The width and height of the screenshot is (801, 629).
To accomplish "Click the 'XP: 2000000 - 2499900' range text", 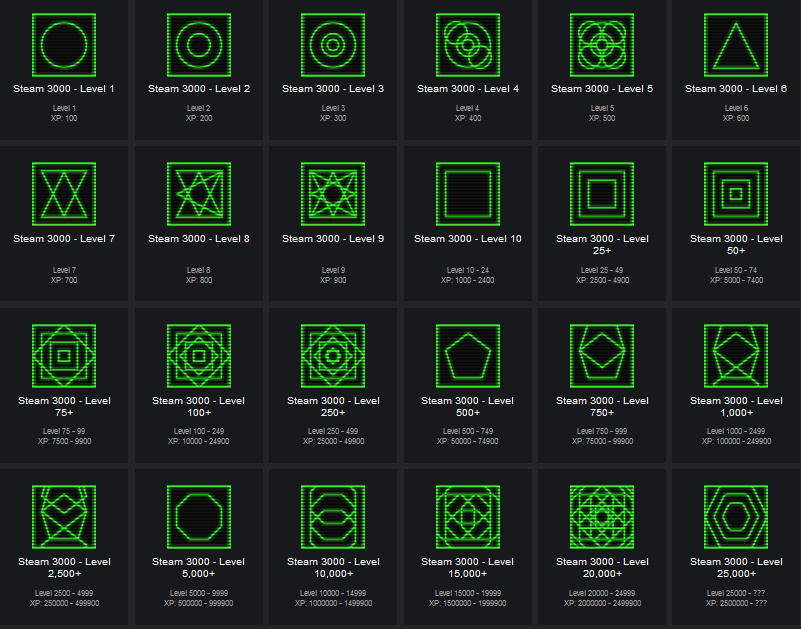I will click(602, 603).
